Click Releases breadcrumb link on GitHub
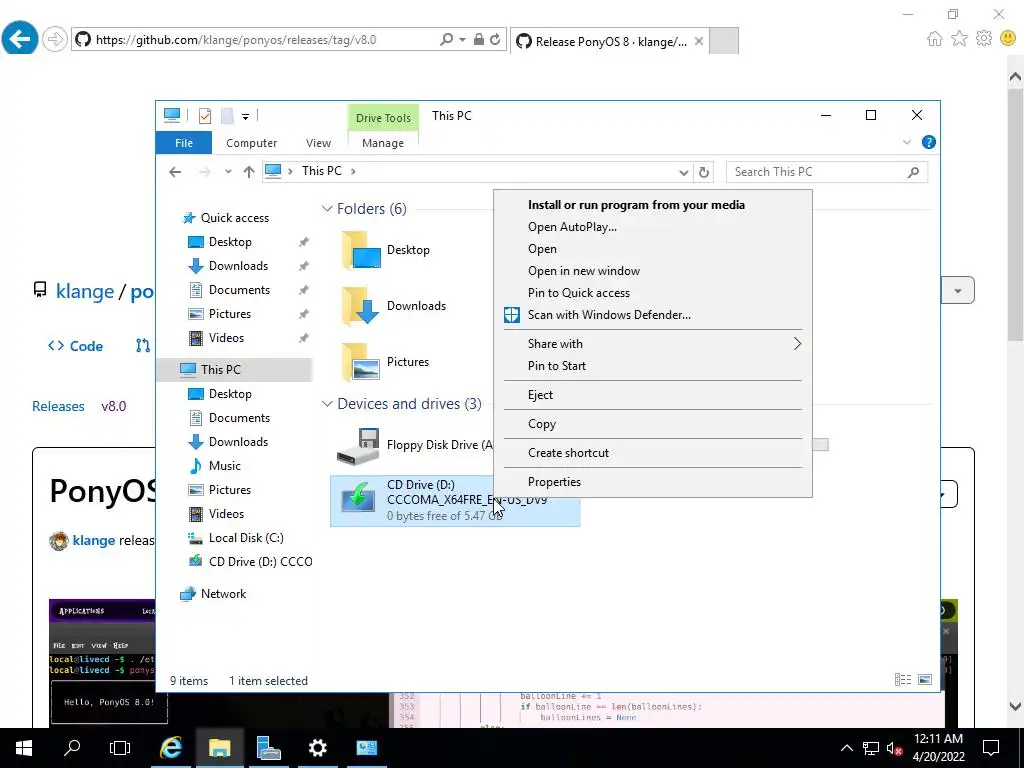Viewport: 1024px width, 768px height. [x=58, y=406]
